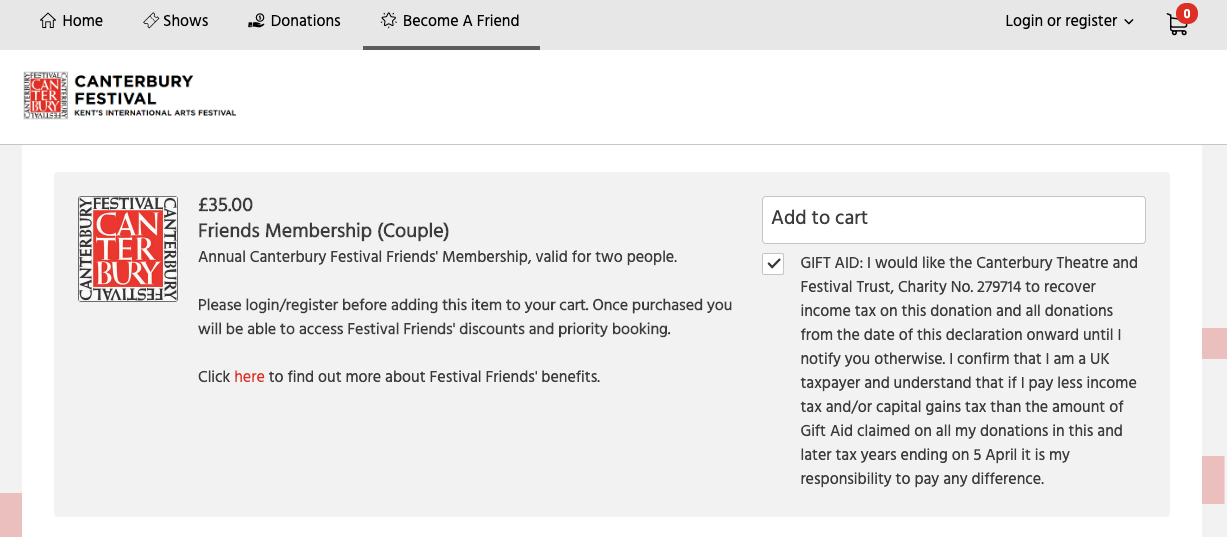Click the Friends Membership (Couple) title
Screen dimensions: 1227x537
324,231
